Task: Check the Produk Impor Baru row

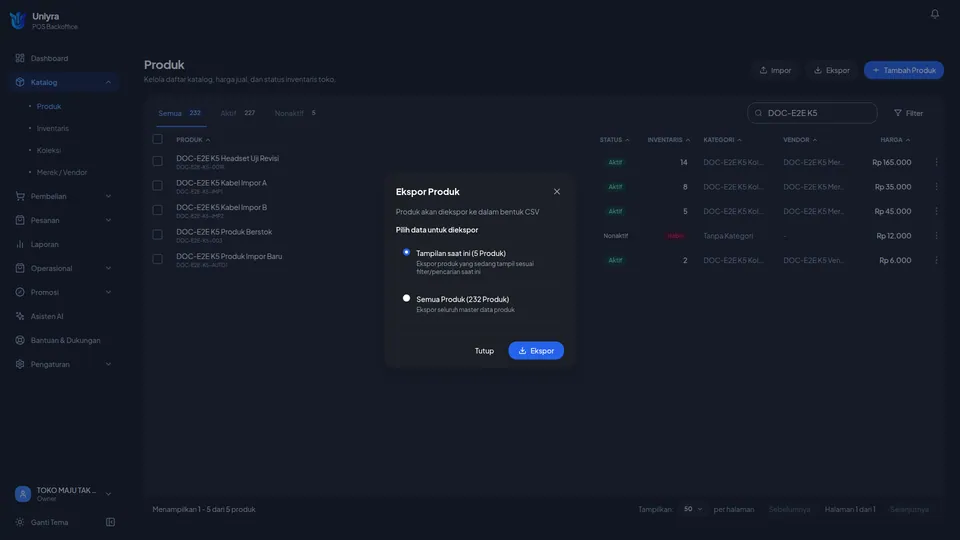Action: (x=157, y=259)
